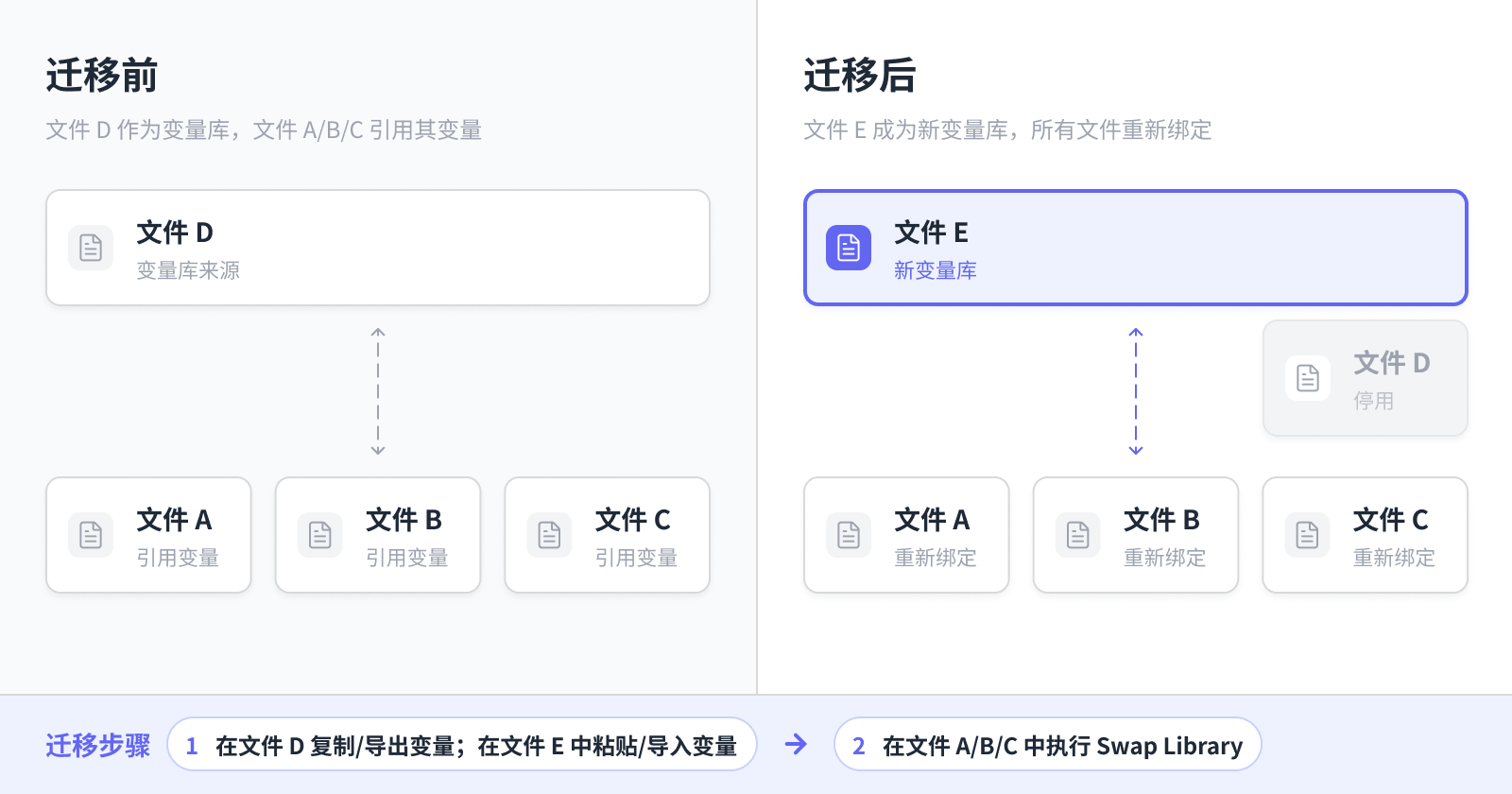Select the 文件 D 变量库来源 card
The width and height of the screenshot is (1512, 794).
(378, 248)
